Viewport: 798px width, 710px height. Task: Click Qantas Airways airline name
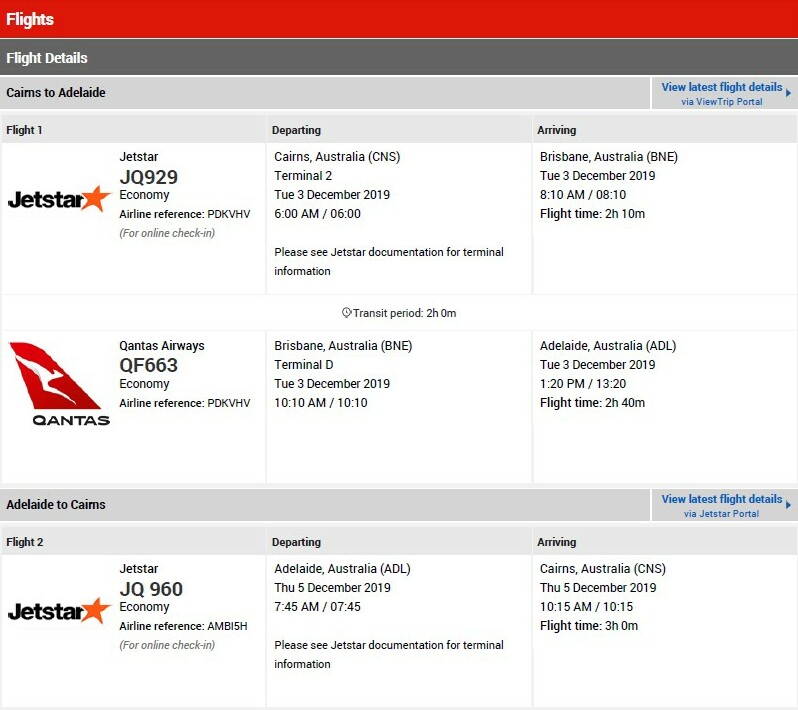tap(162, 346)
